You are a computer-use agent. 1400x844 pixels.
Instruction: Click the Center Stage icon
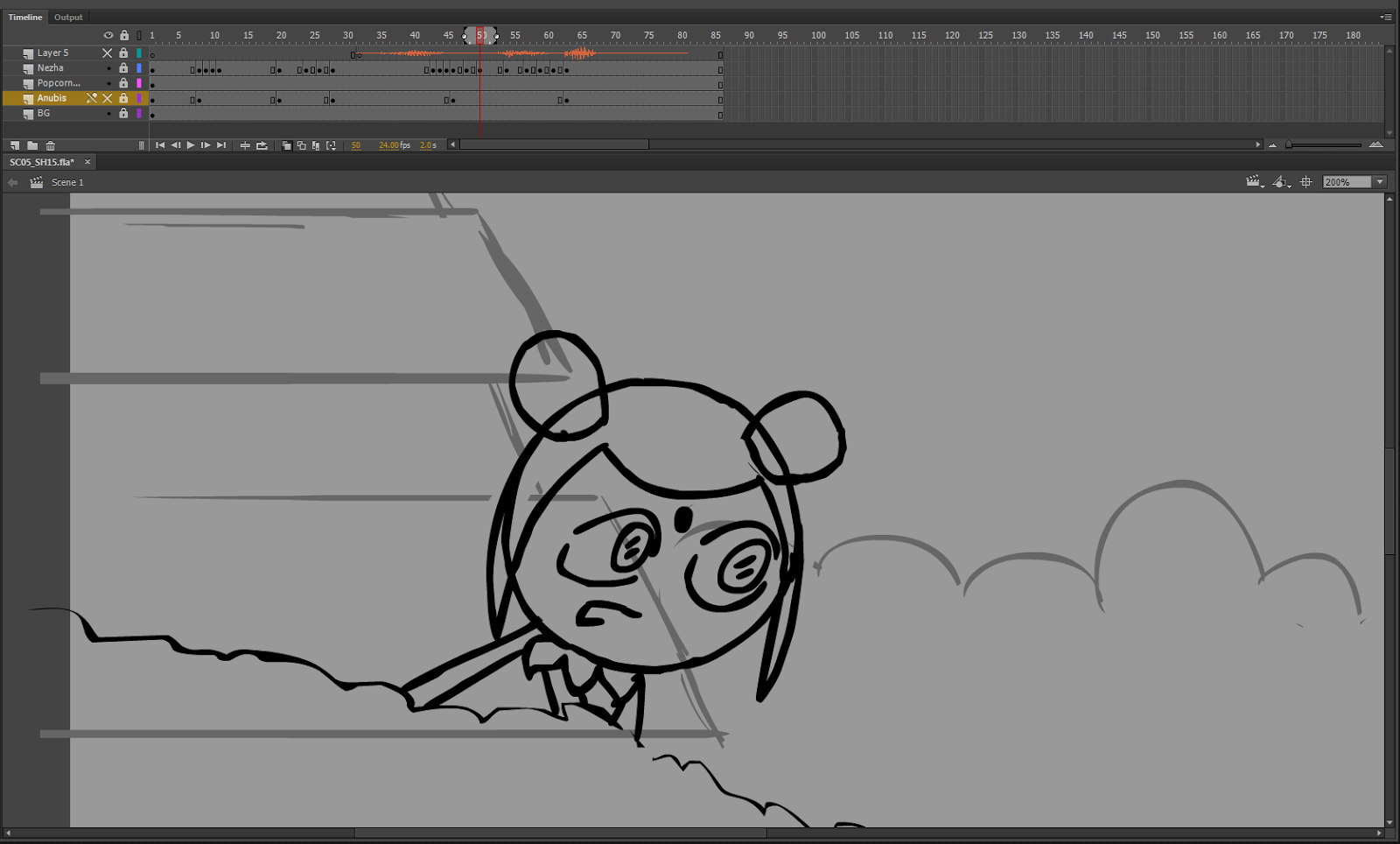[1306, 182]
